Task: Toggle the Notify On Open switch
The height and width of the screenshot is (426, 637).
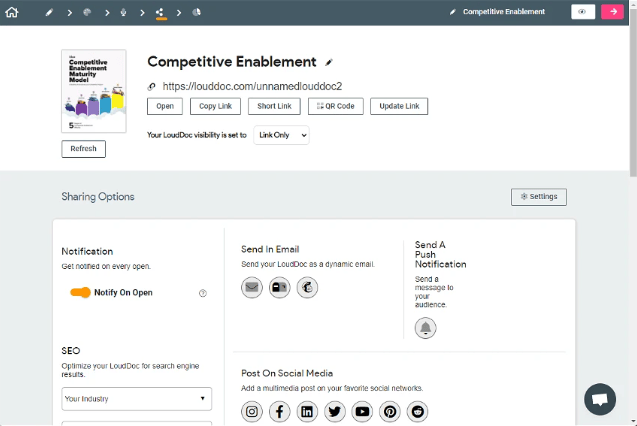Action: point(80,293)
